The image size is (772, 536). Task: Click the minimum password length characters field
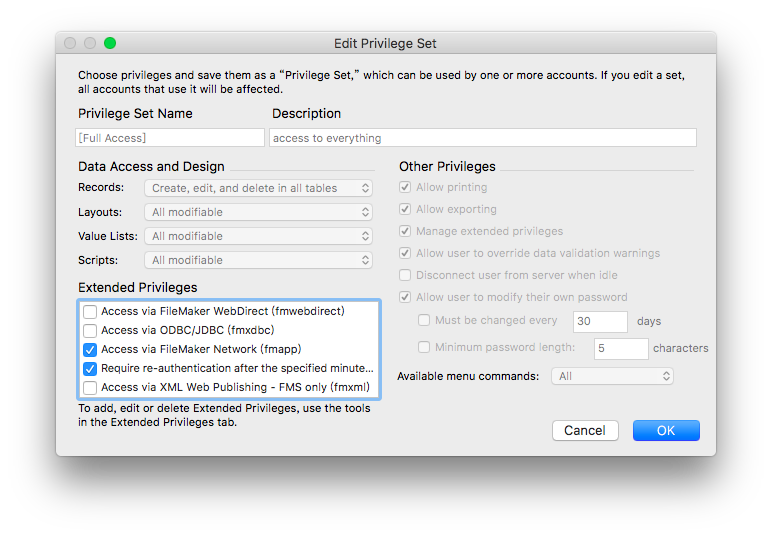tap(621, 348)
